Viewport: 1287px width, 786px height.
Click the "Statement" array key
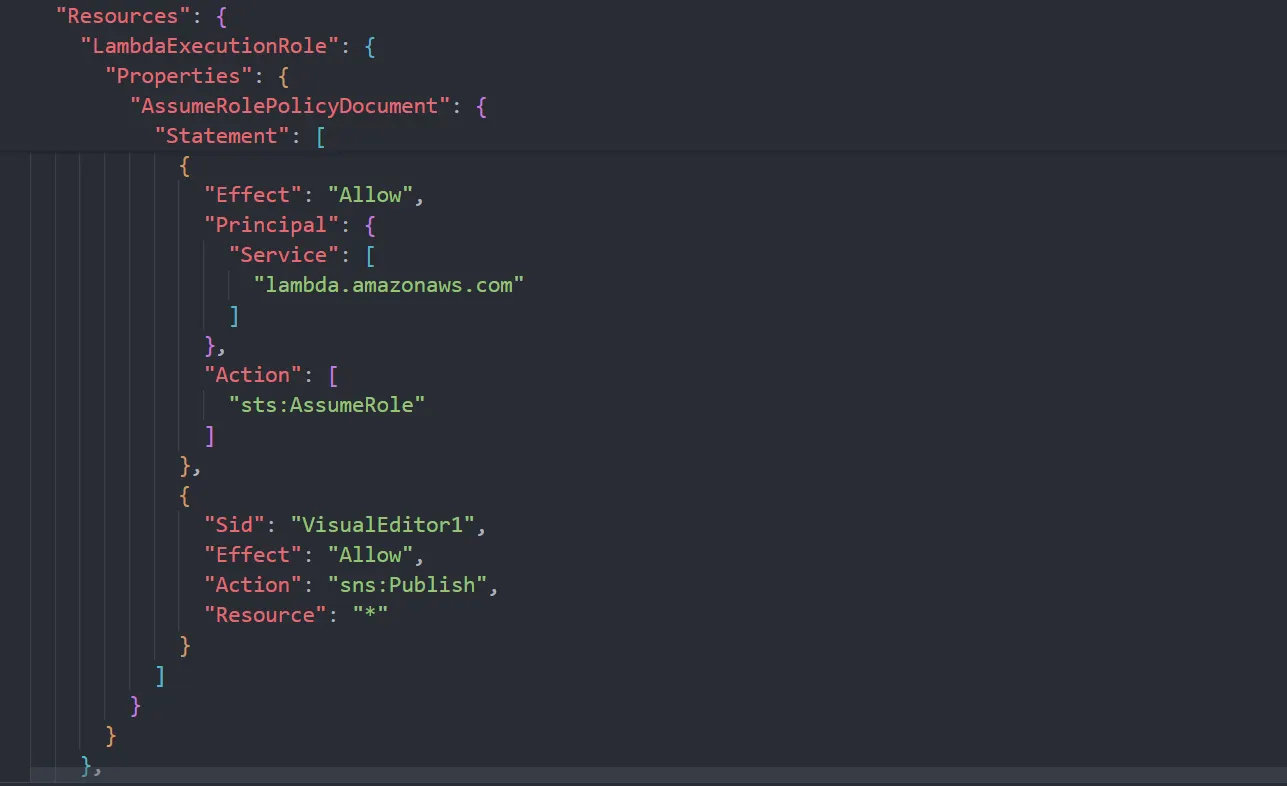(x=220, y=135)
